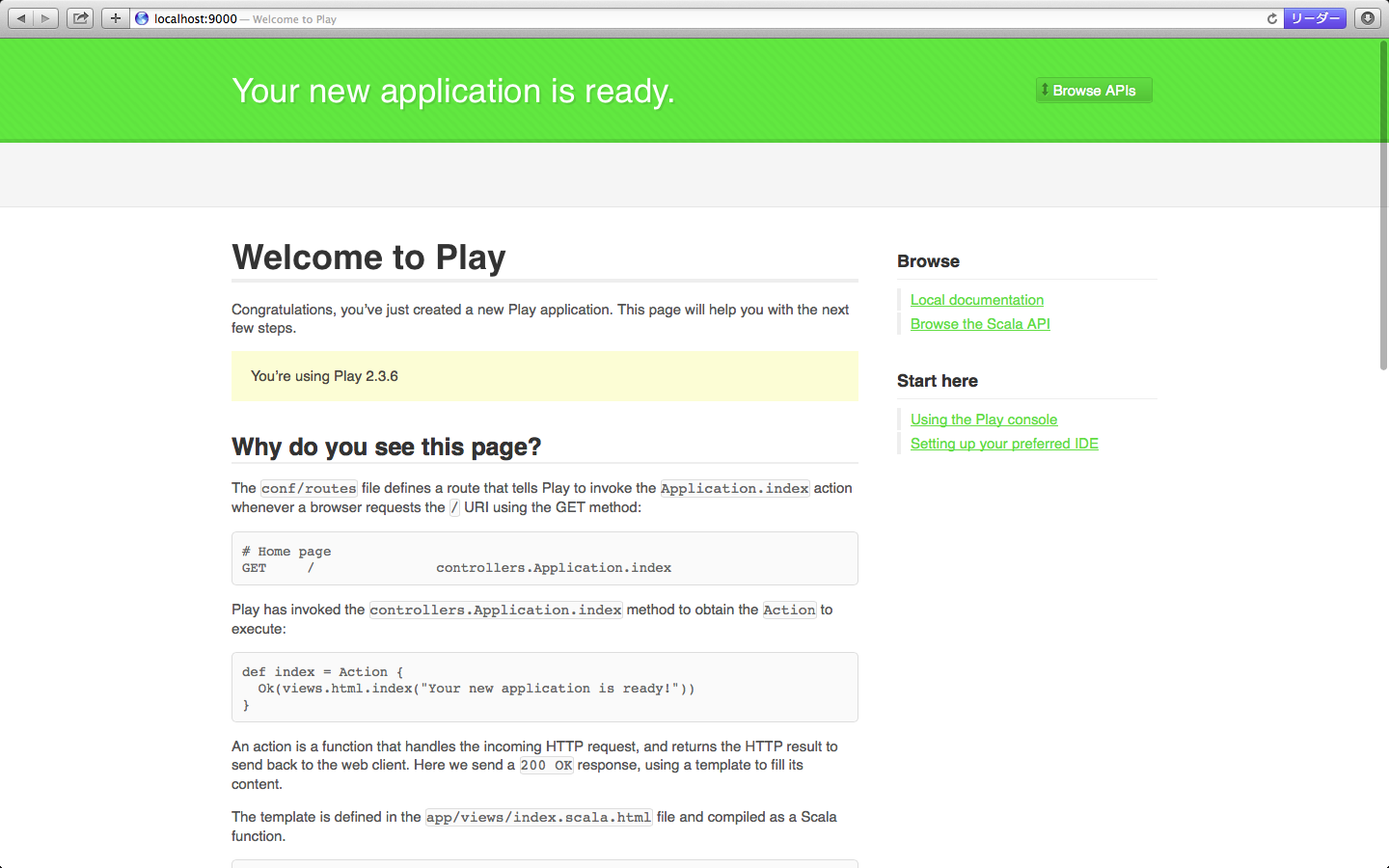This screenshot has height=868, width=1389.
Task: Click the globe site icon in address bar
Action: click(142, 18)
